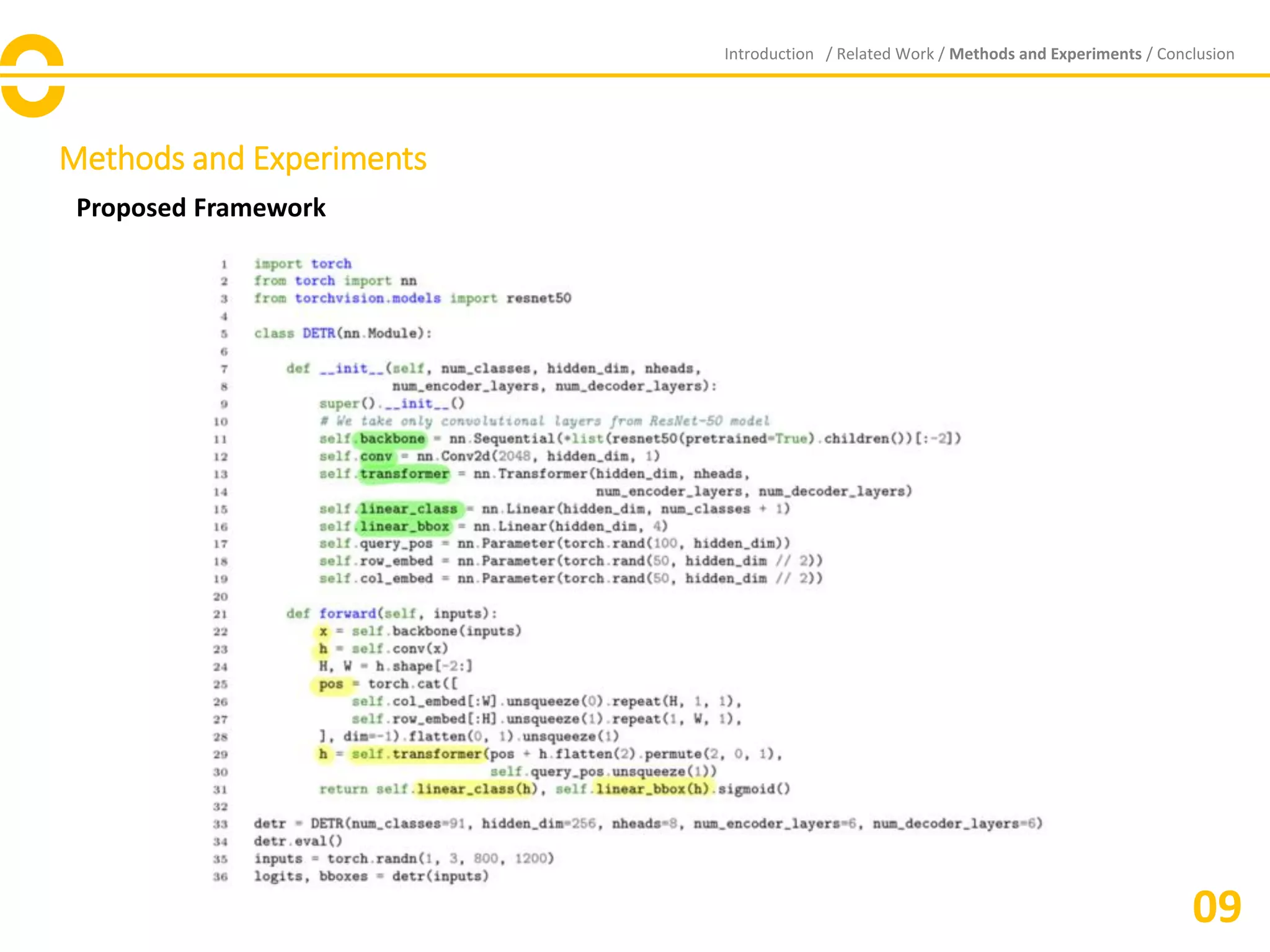The height and width of the screenshot is (952, 1270).
Task: Click 'detr = DETR(num_classes=91' line
Action: 648,824
